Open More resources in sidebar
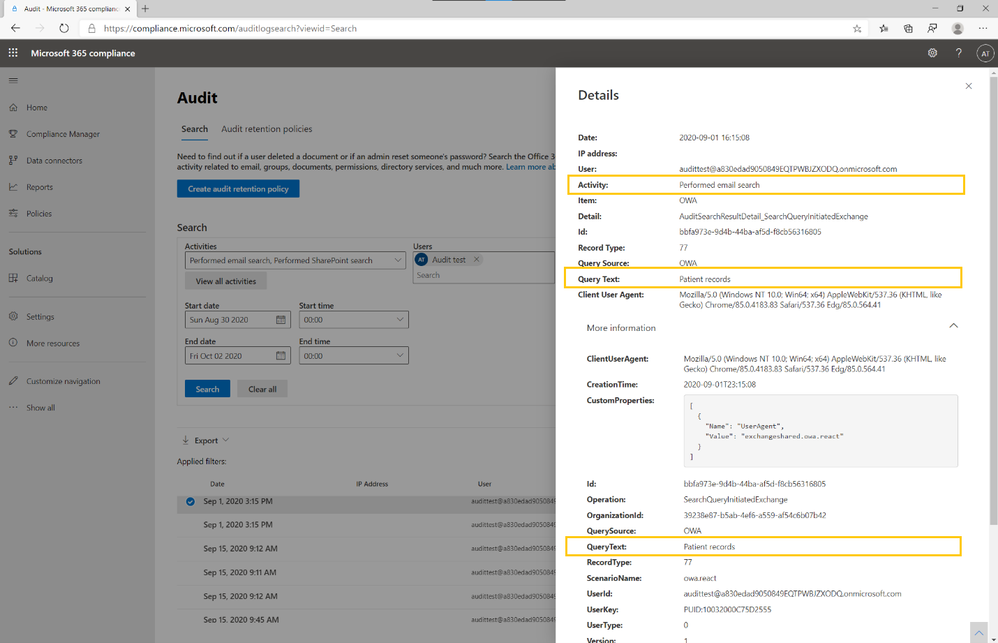 click(x=53, y=343)
